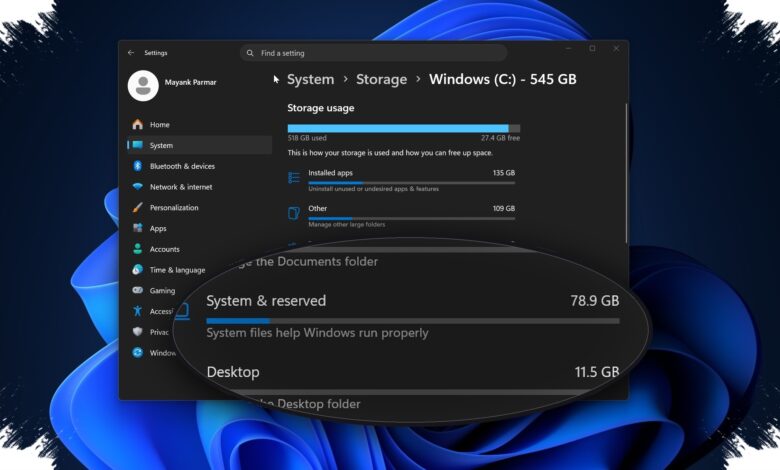Click the Bluetooth icon
Screen dimensions: 780x470
(x=138, y=166)
